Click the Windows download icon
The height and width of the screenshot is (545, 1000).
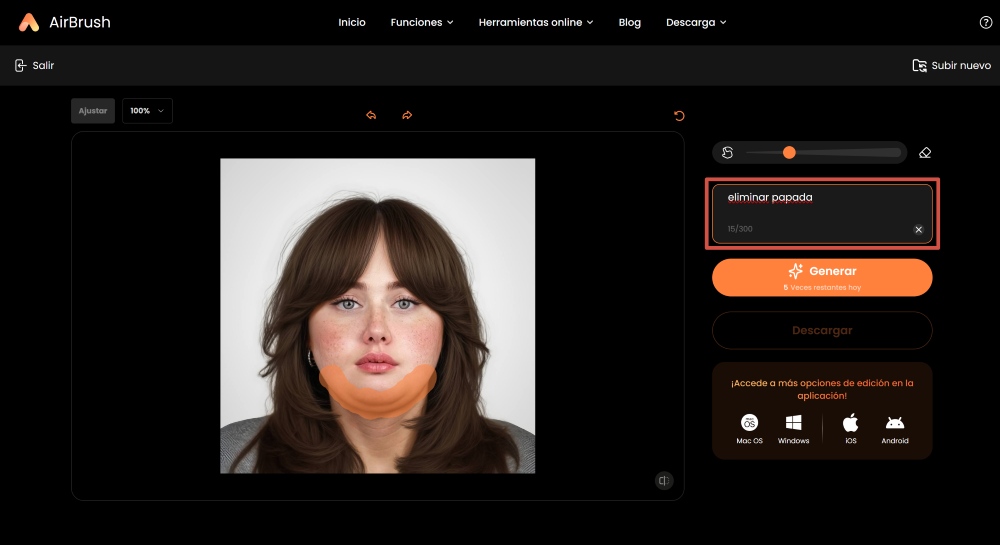(793, 423)
